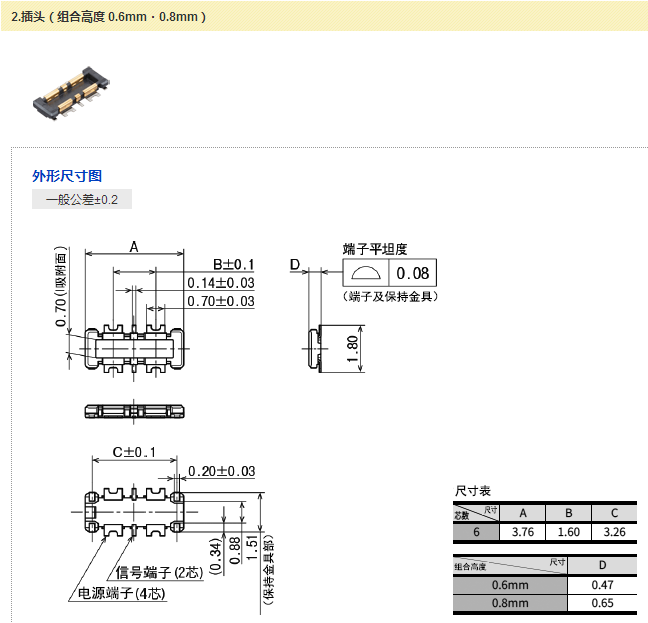
Task: Click the 一般公差±0.2 label
Action: coord(81,200)
